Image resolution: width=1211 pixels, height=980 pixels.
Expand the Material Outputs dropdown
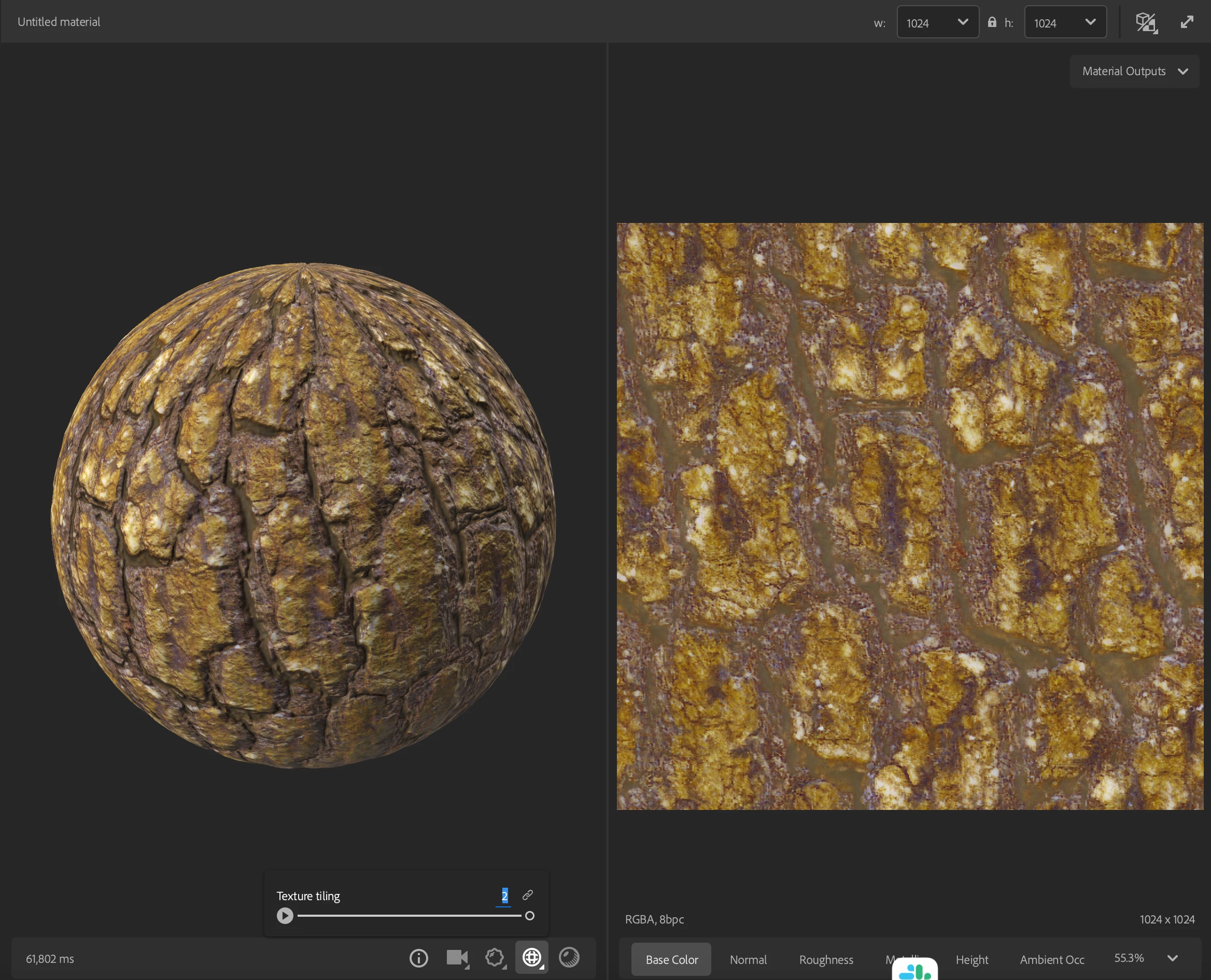(x=1134, y=71)
